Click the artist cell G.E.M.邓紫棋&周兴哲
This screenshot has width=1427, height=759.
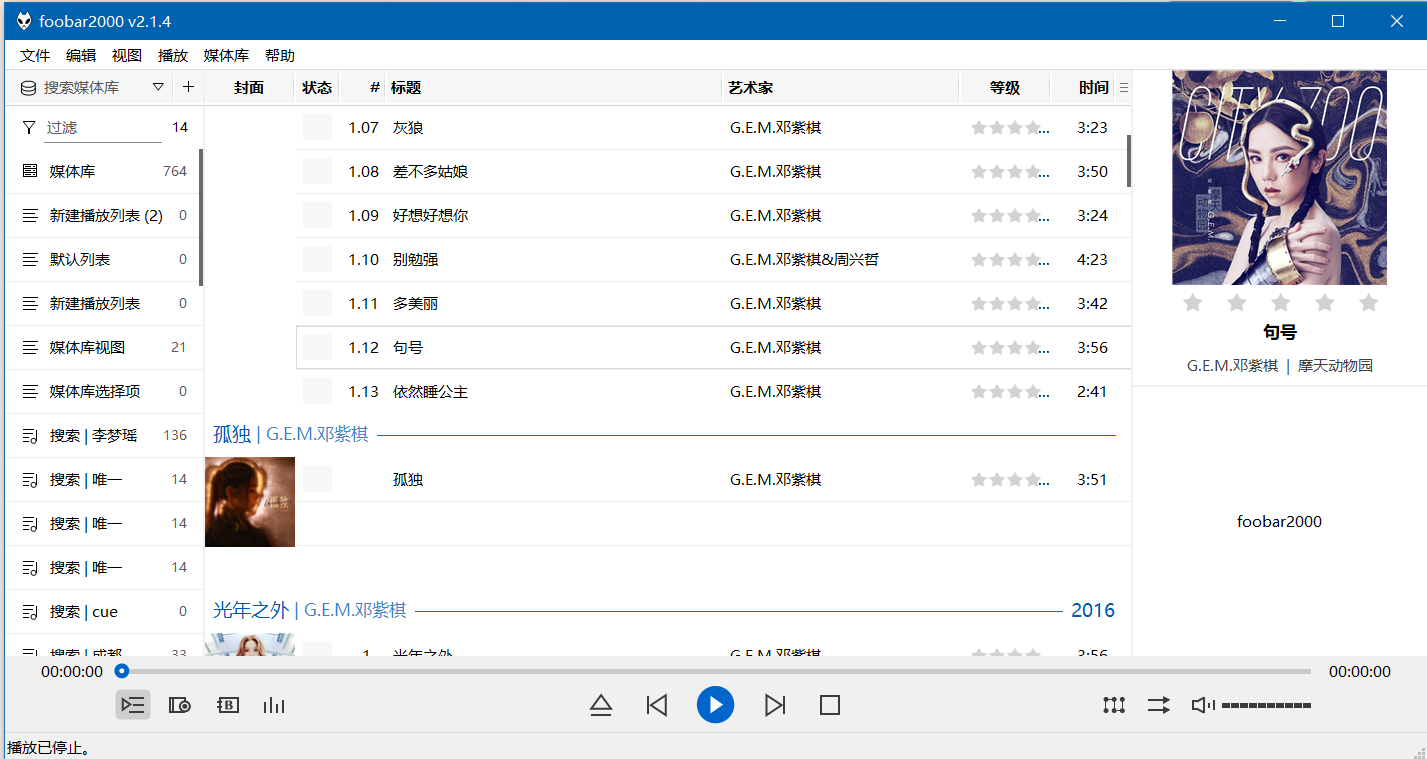click(x=804, y=260)
